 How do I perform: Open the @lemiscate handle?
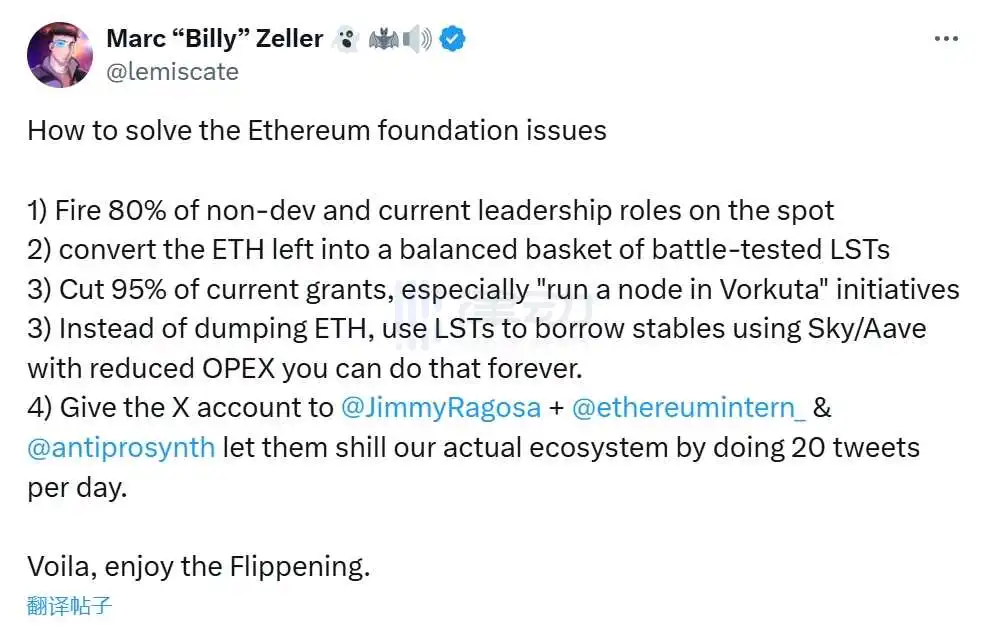coord(172,72)
